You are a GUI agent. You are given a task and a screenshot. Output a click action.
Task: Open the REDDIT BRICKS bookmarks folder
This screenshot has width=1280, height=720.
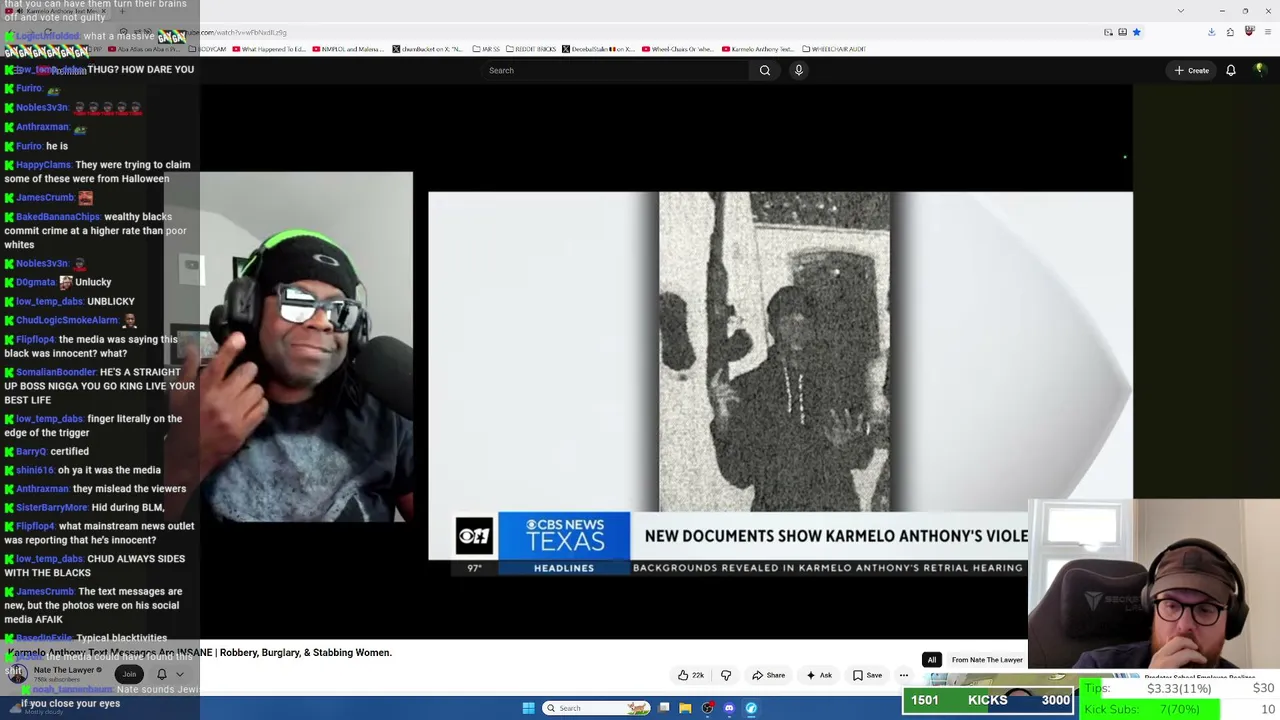(531, 49)
